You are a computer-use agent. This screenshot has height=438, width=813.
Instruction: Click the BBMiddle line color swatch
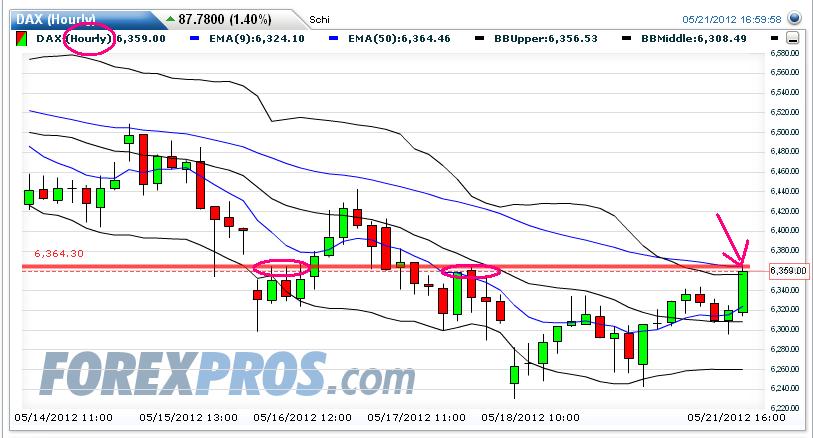[626, 38]
